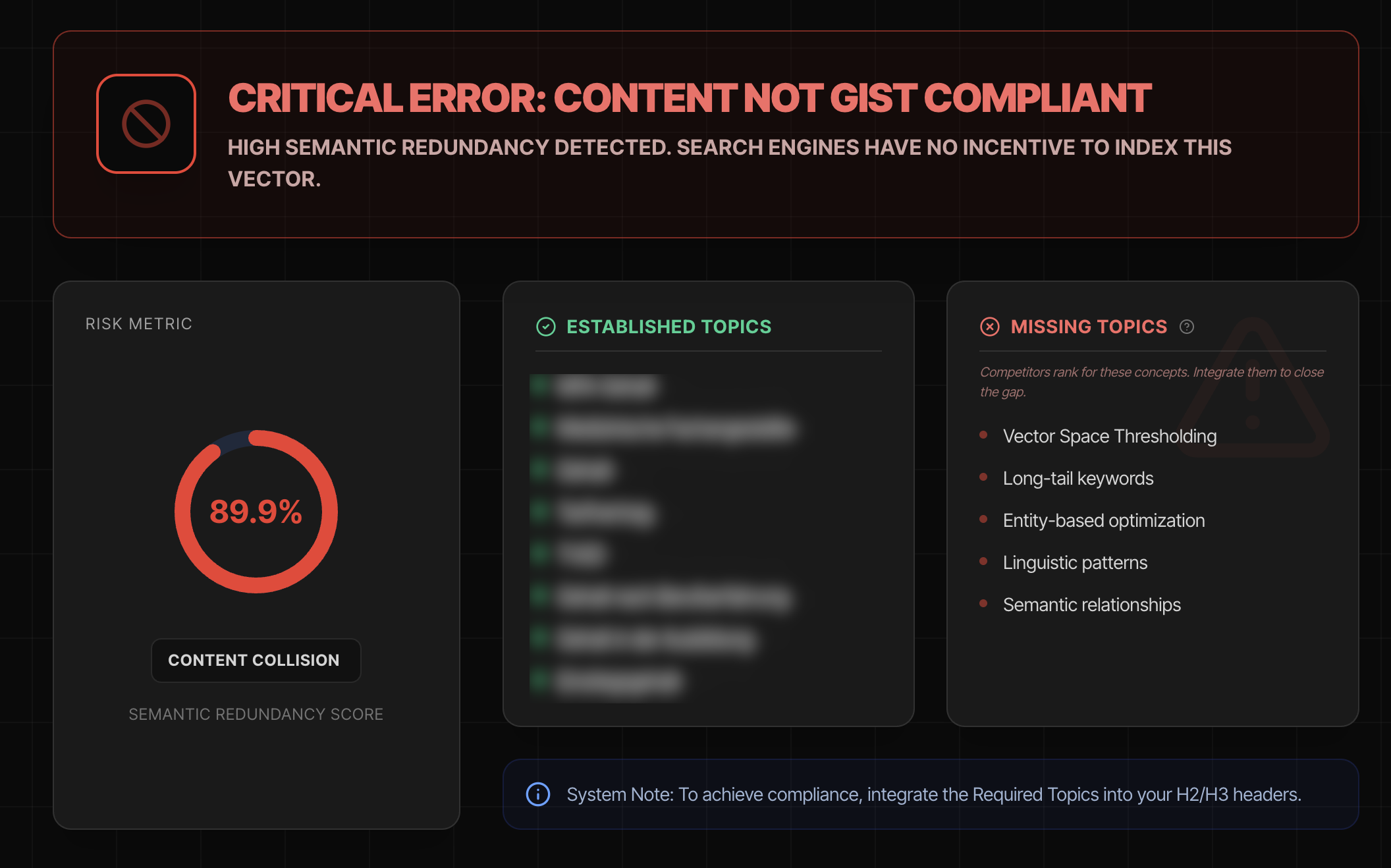The image size is (1391, 868).
Task: Click the SEMANTIC REDUNDANCY SCORE label
Action: pyautogui.click(x=256, y=714)
